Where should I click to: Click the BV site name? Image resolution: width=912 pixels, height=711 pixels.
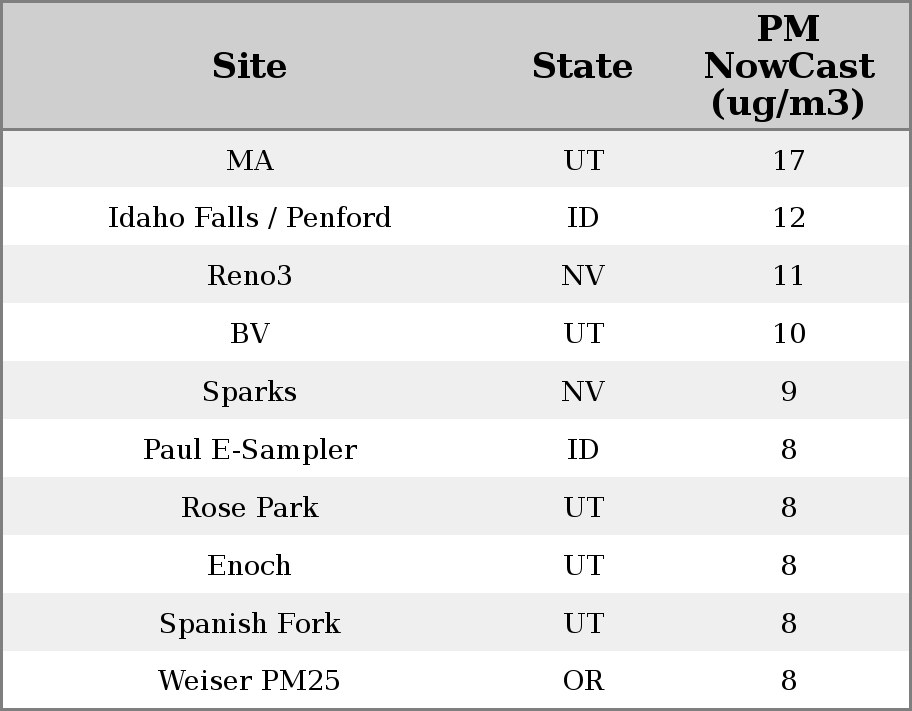coord(249,334)
